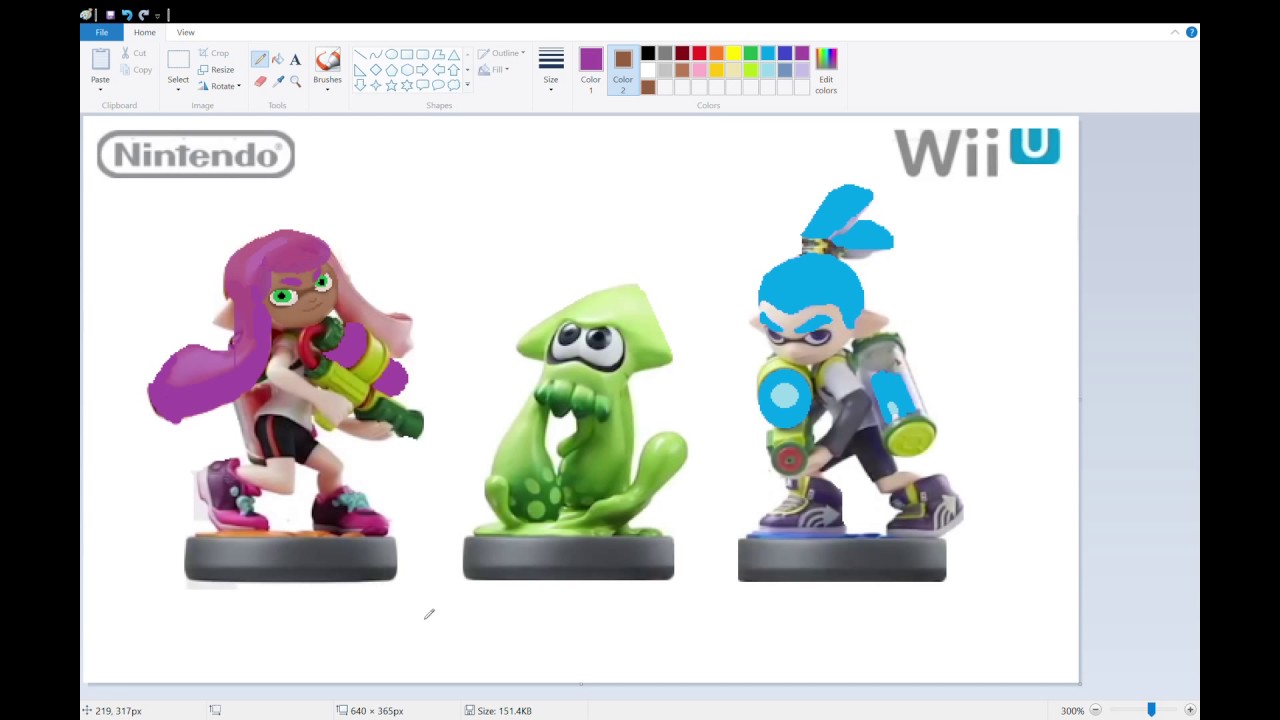The height and width of the screenshot is (720, 1280).
Task: Click the Crop button
Action: tap(213, 53)
